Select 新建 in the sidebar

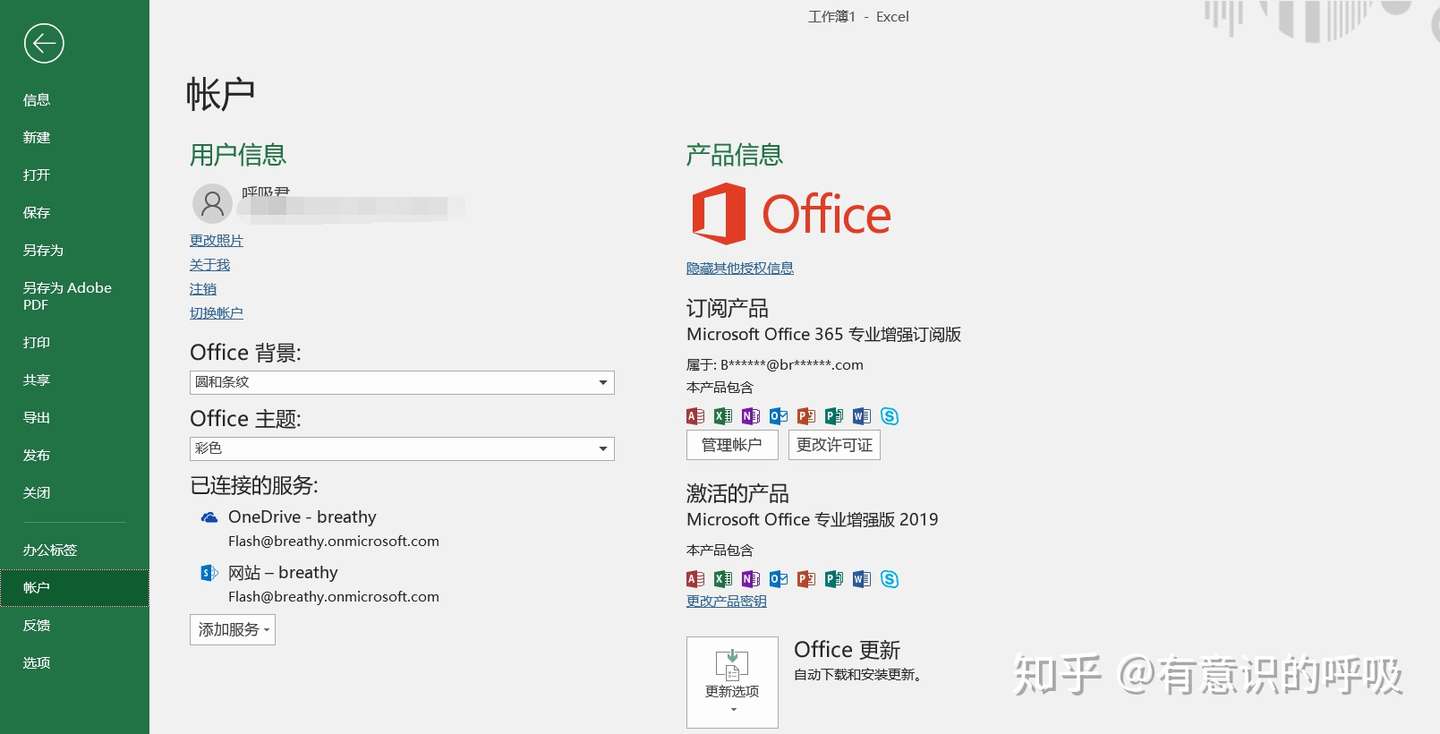37,138
